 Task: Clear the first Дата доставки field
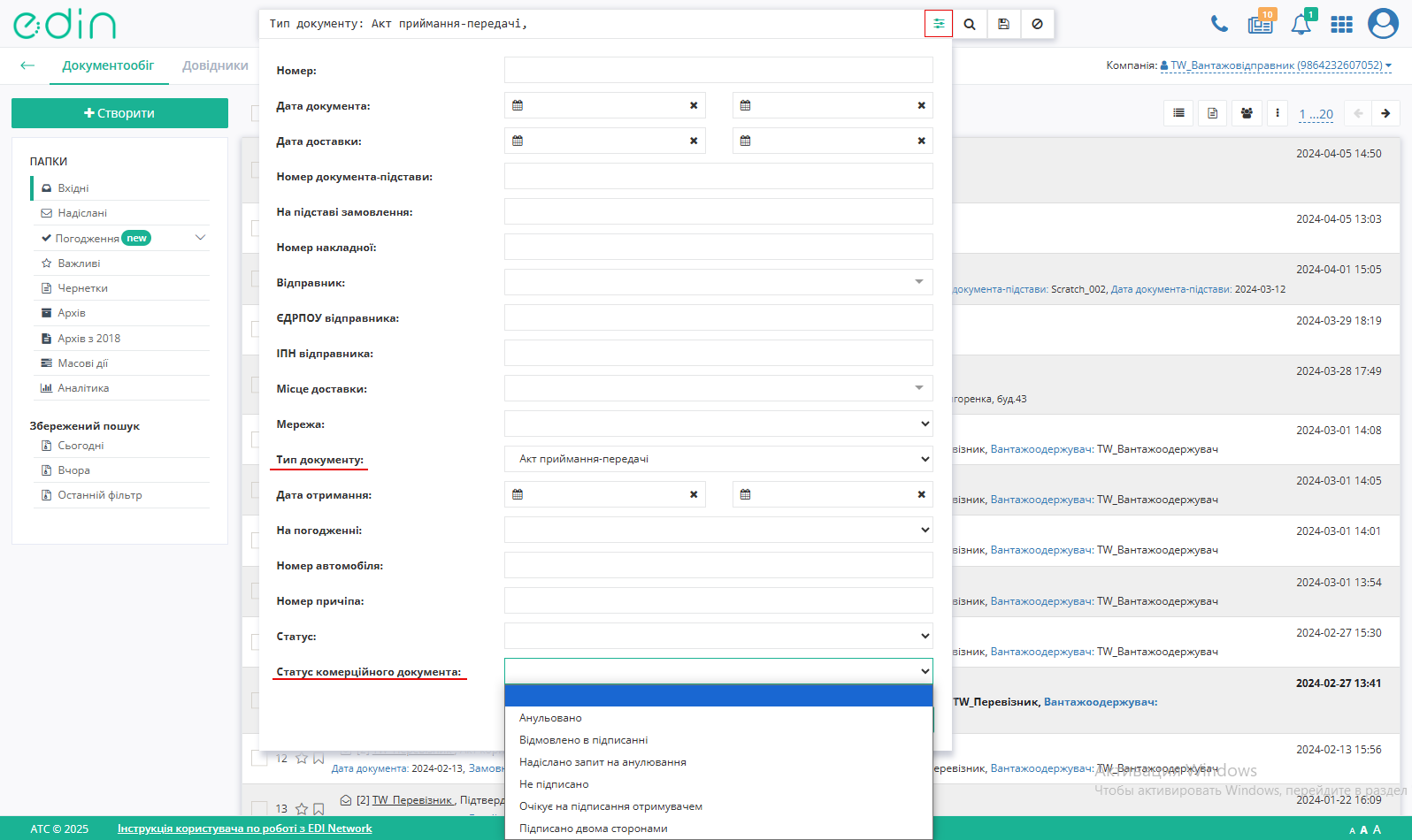pyautogui.click(x=694, y=141)
